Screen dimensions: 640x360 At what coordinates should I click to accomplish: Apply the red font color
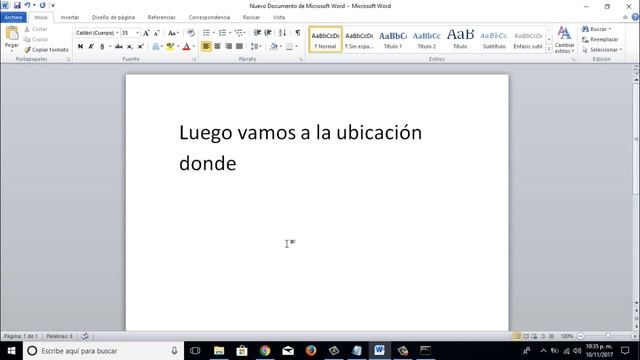pos(186,47)
